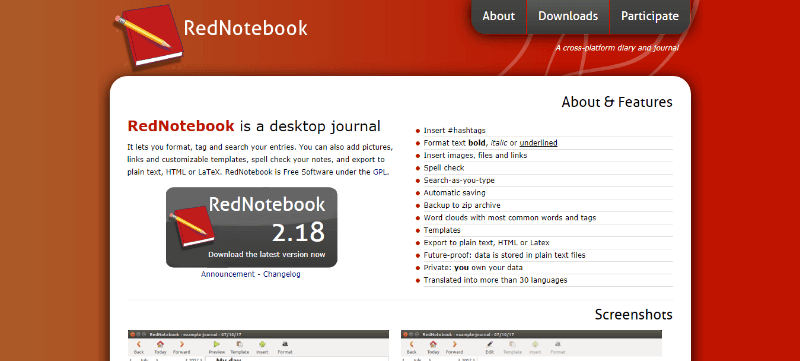800x361 pixels.
Task: Open the Changelog link
Action: coord(282,274)
